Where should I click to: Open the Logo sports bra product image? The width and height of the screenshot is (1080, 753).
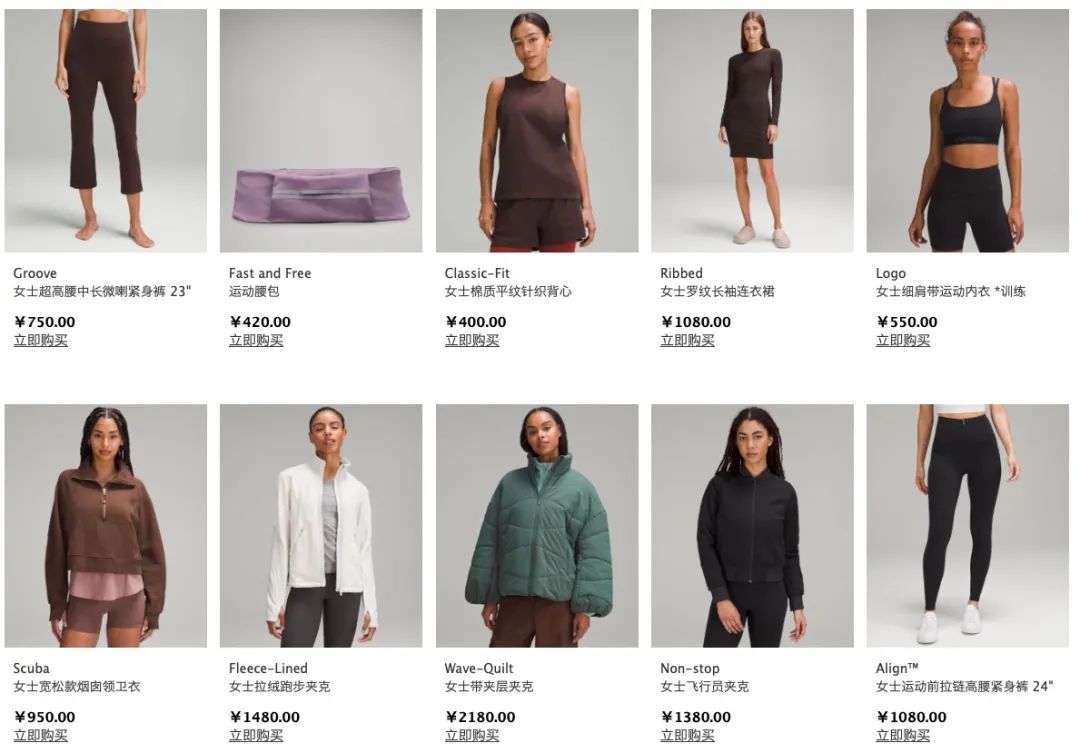(x=968, y=130)
